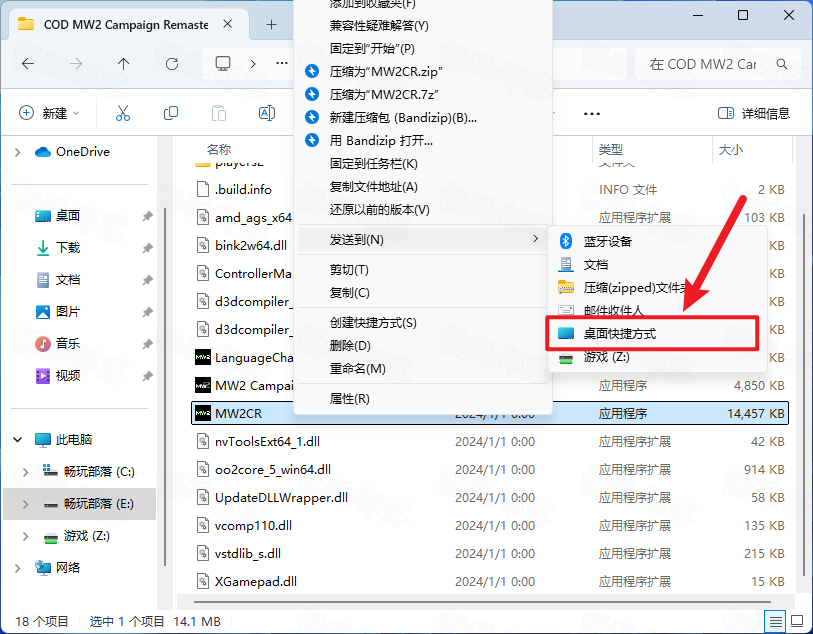Choose Copy in the context menu

coord(349,293)
